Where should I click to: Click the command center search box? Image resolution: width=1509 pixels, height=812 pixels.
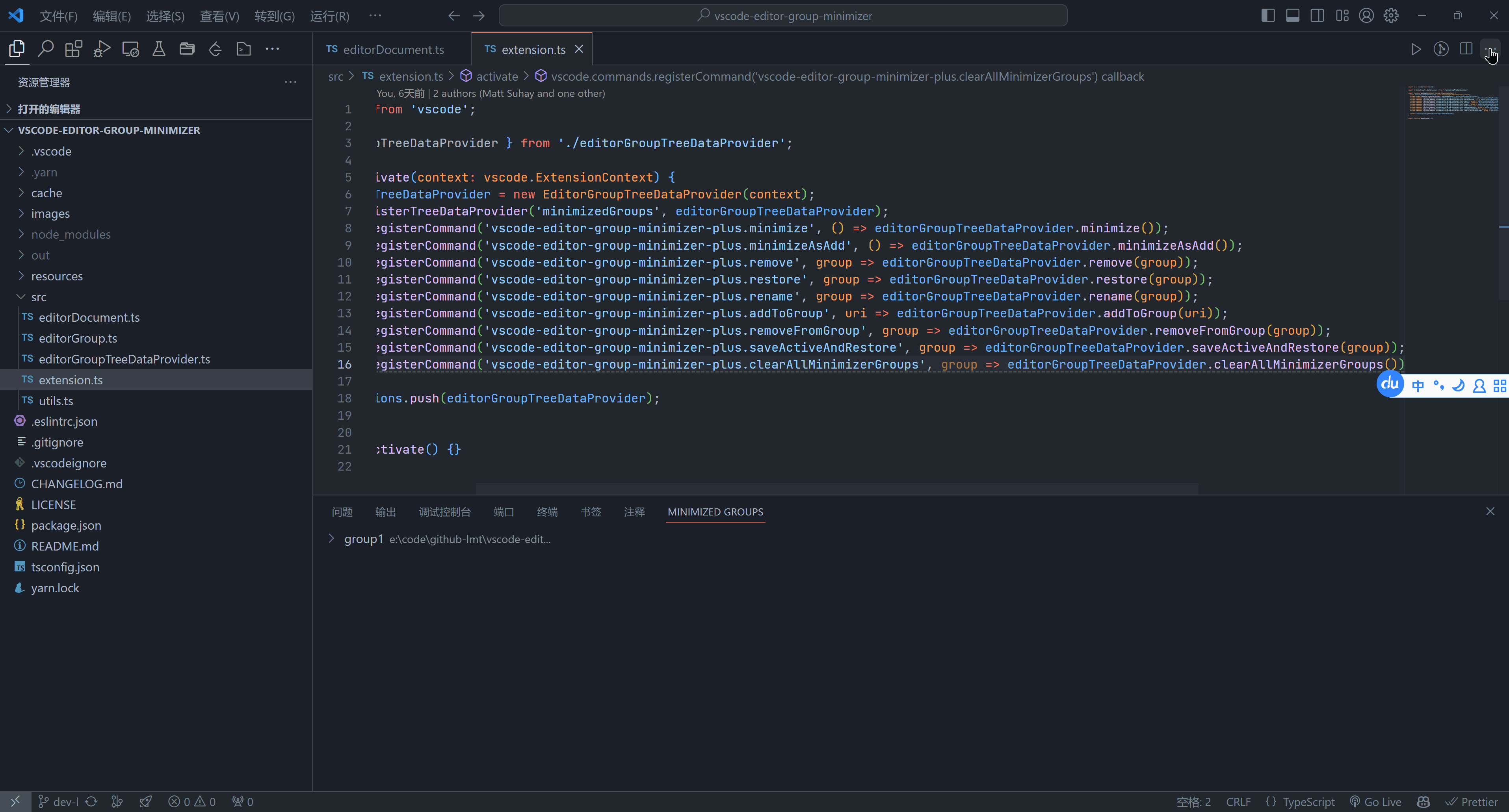pyautogui.click(x=782, y=16)
